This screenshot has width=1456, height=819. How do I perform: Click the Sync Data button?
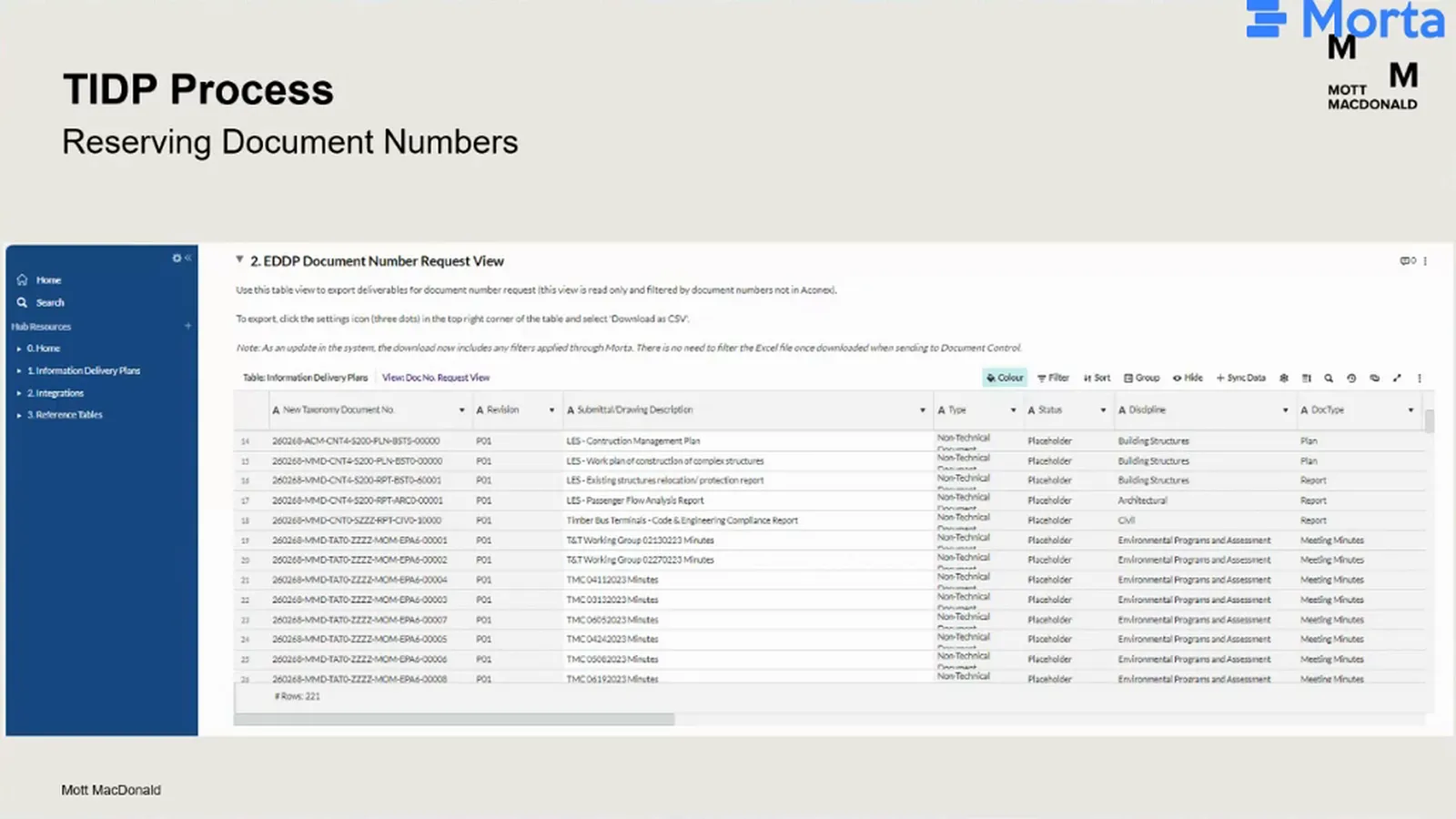click(x=1240, y=378)
